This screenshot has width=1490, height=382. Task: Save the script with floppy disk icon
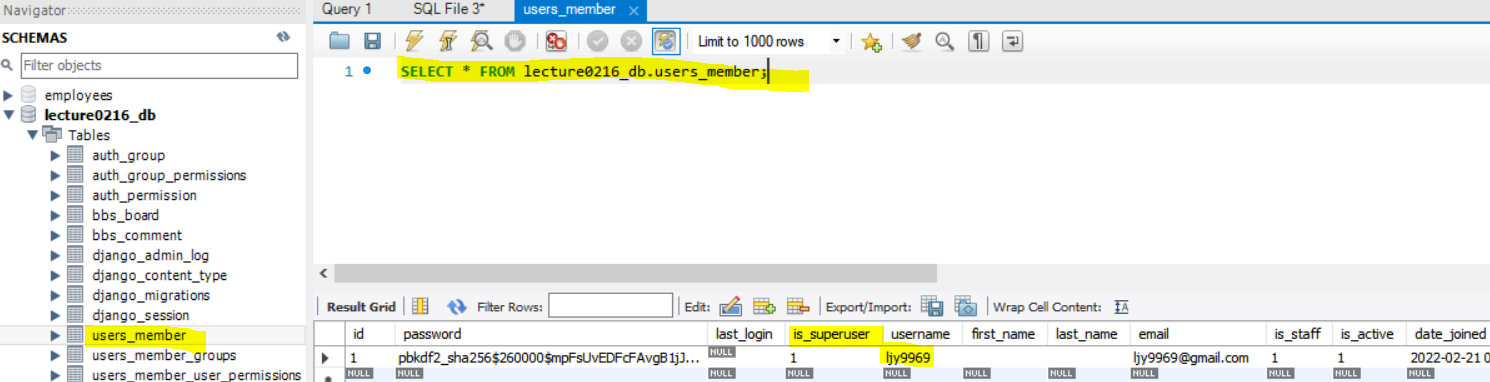[x=372, y=41]
